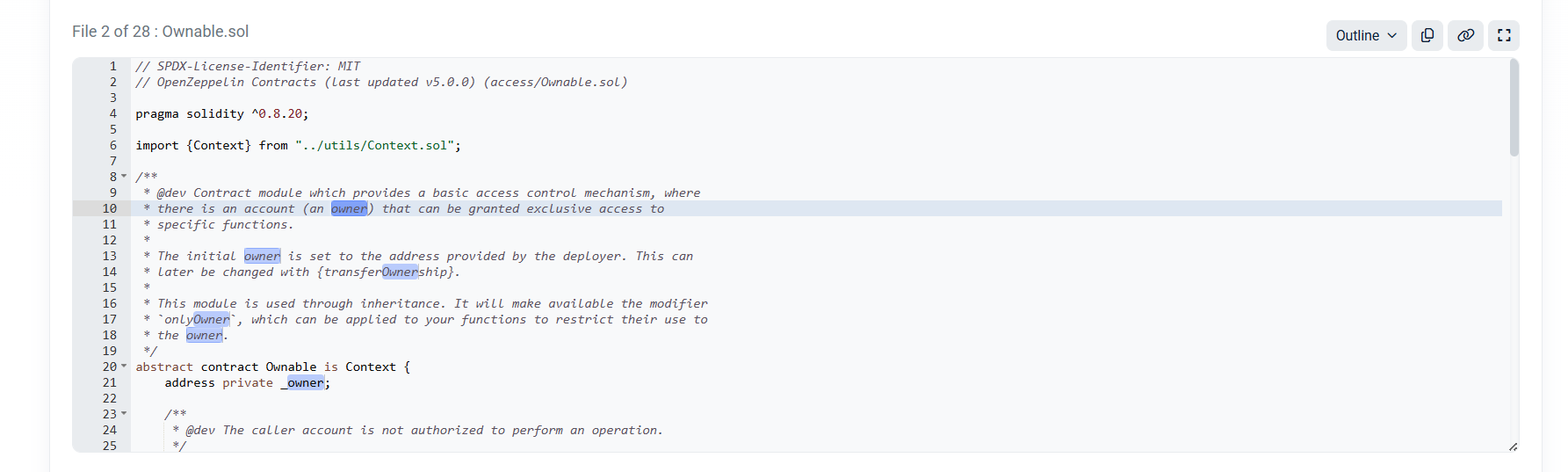Click the highlighted onlyOwner text
1568x472 pixels.
pos(198,320)
